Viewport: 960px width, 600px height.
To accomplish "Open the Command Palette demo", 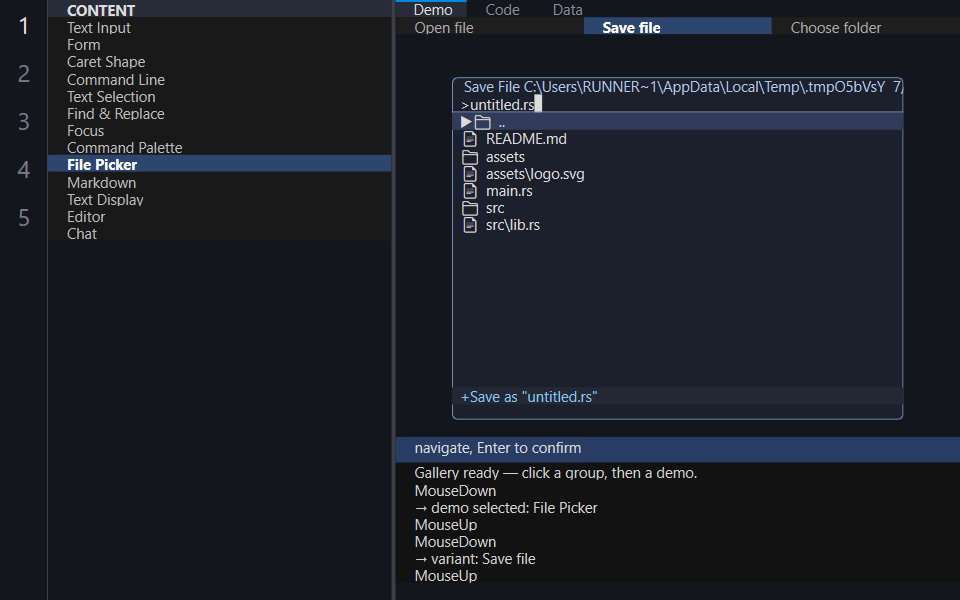I will tap(220, 148).
